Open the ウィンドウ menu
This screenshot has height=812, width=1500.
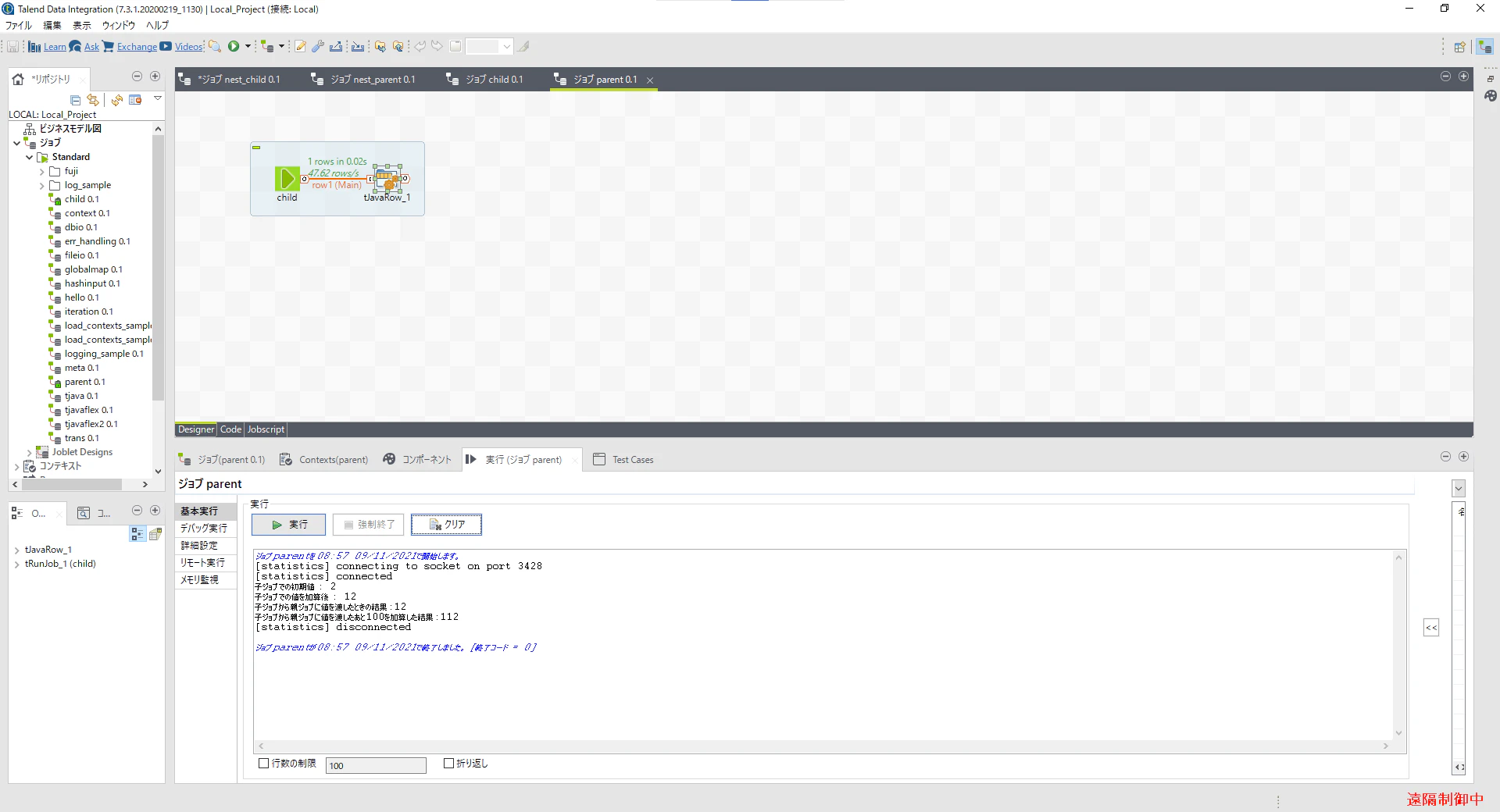pos(119,25)
